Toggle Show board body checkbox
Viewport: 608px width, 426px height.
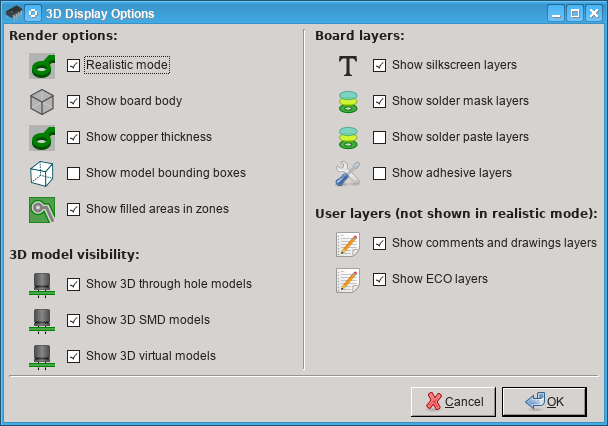73,101
